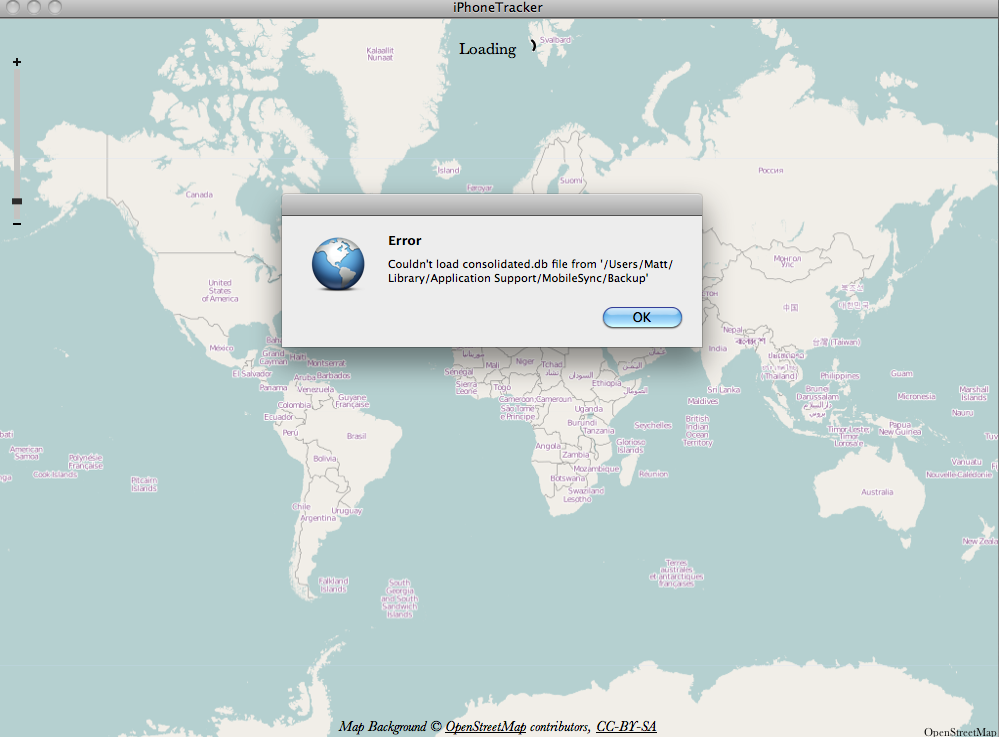The width and height of the screenshot is (999, 737).
Task: Click the Pitcairn Islands label
Action: [144, 484]
